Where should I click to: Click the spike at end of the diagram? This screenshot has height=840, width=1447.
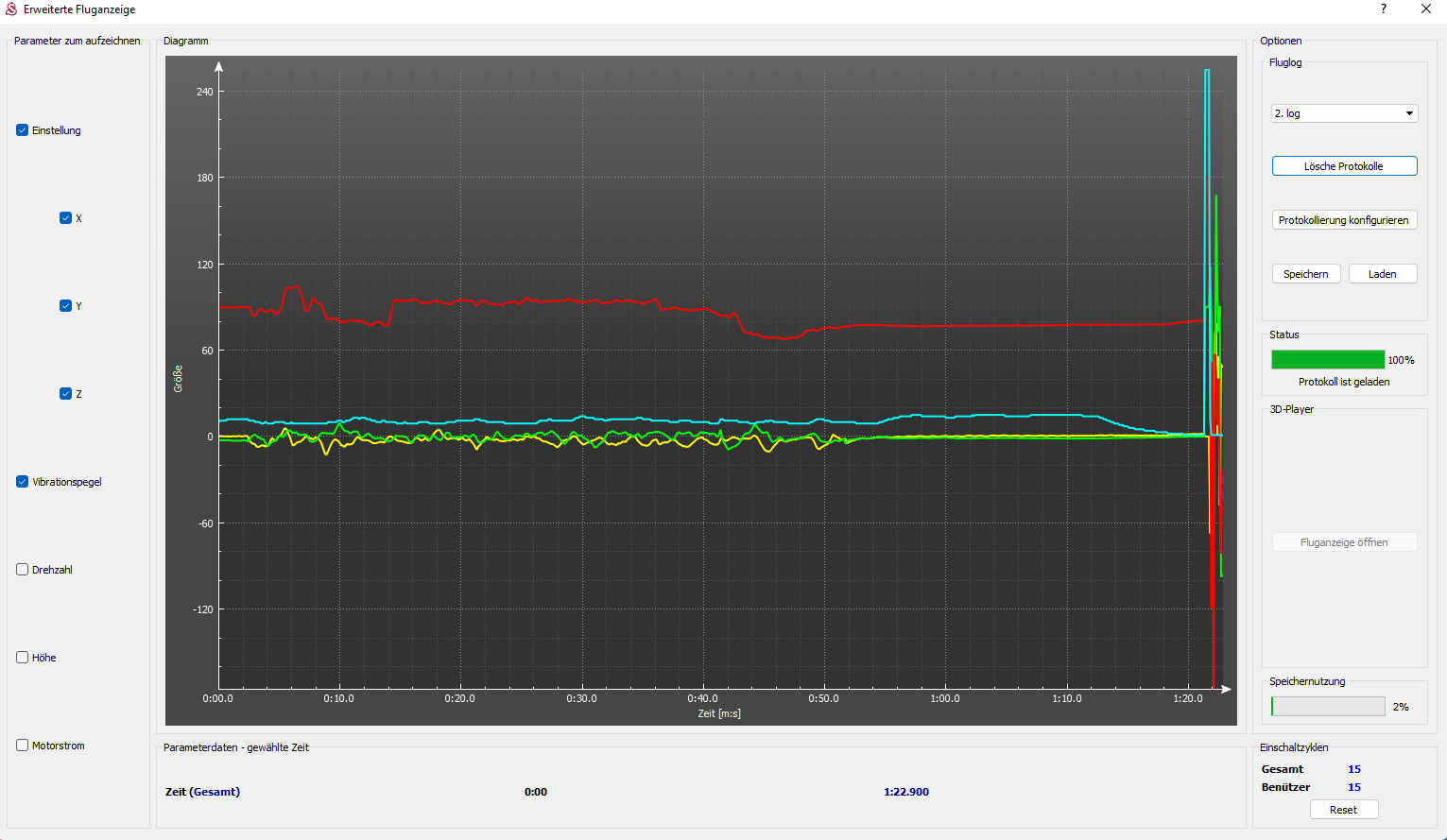click(x=1207, y=189)
